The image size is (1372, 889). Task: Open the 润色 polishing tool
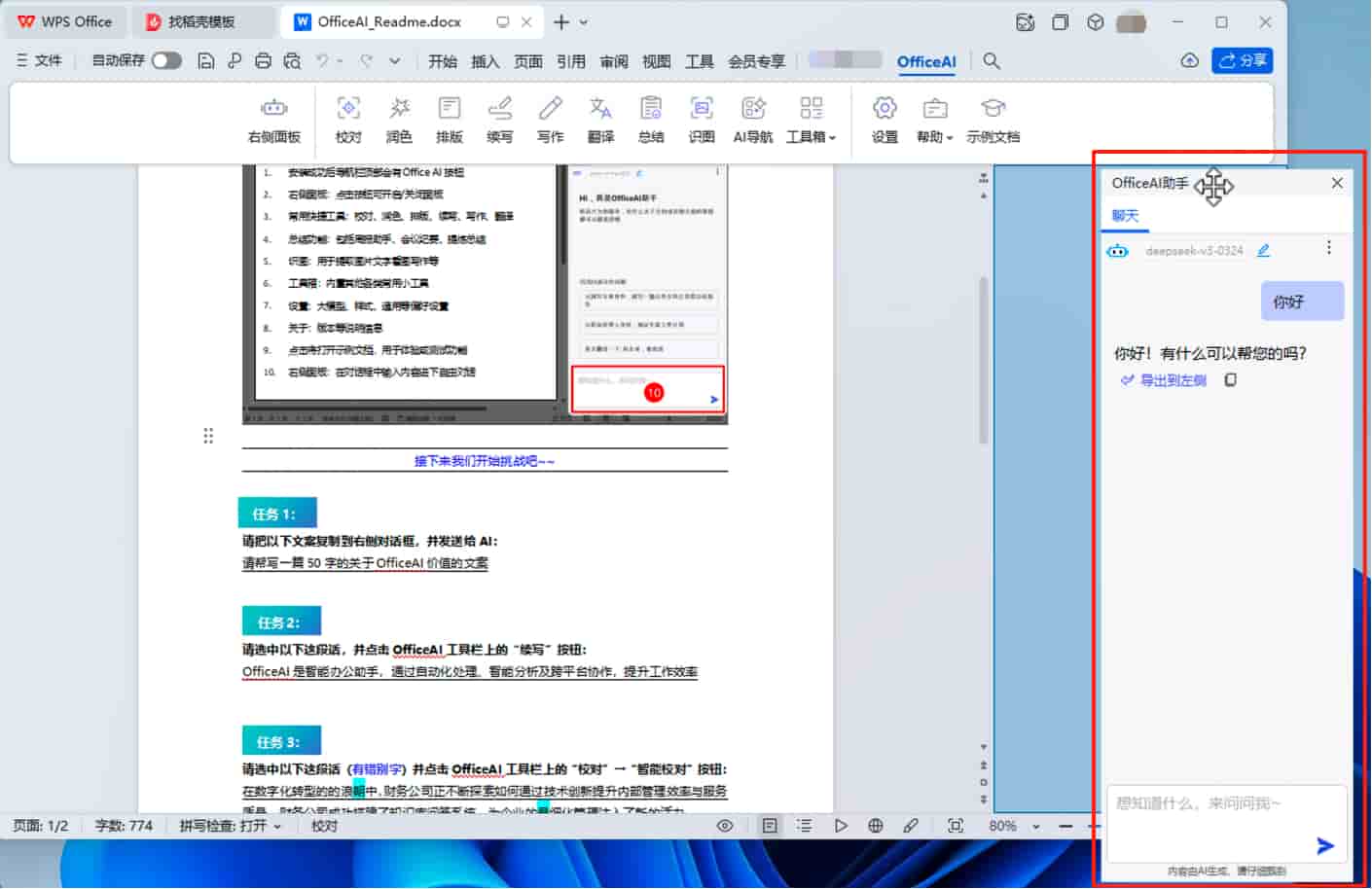(x=398, y=119)
